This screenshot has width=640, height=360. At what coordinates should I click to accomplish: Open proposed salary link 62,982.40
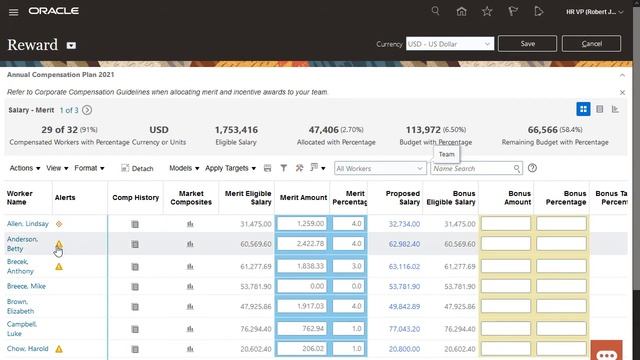404,244
